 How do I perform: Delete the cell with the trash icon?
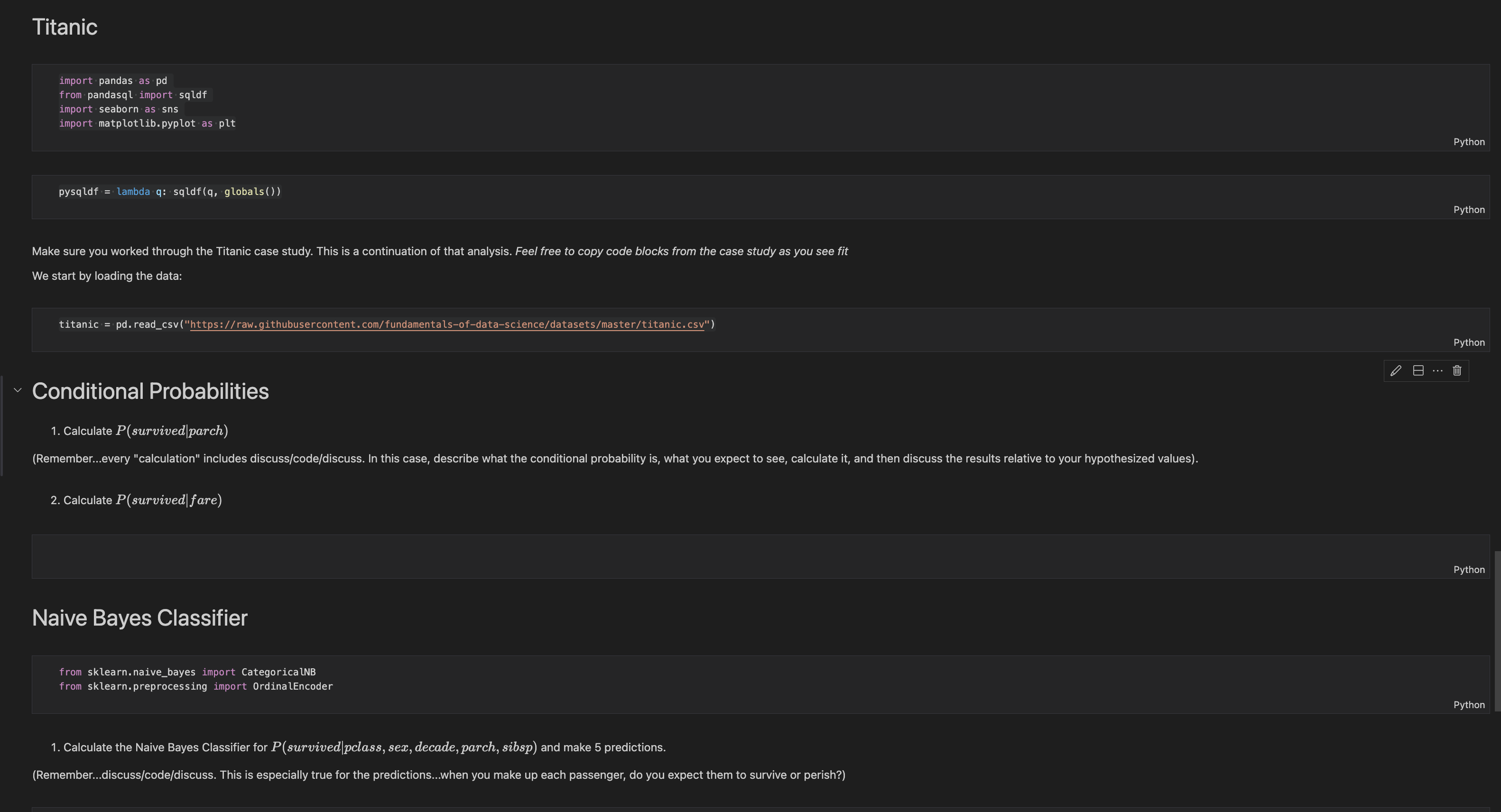click(1457, 370)
